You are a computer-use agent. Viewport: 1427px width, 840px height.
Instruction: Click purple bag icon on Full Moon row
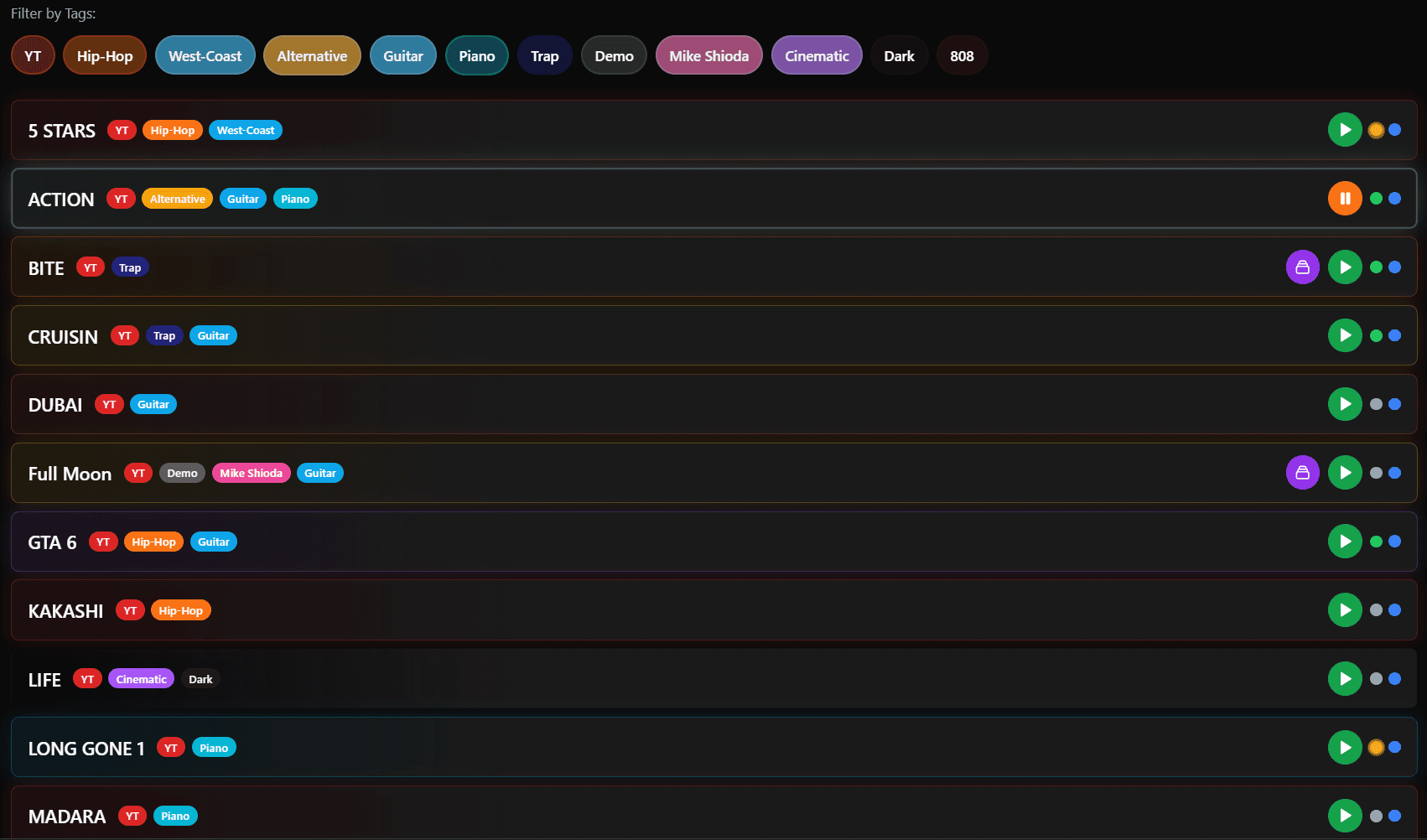[x=1303, y=473]
